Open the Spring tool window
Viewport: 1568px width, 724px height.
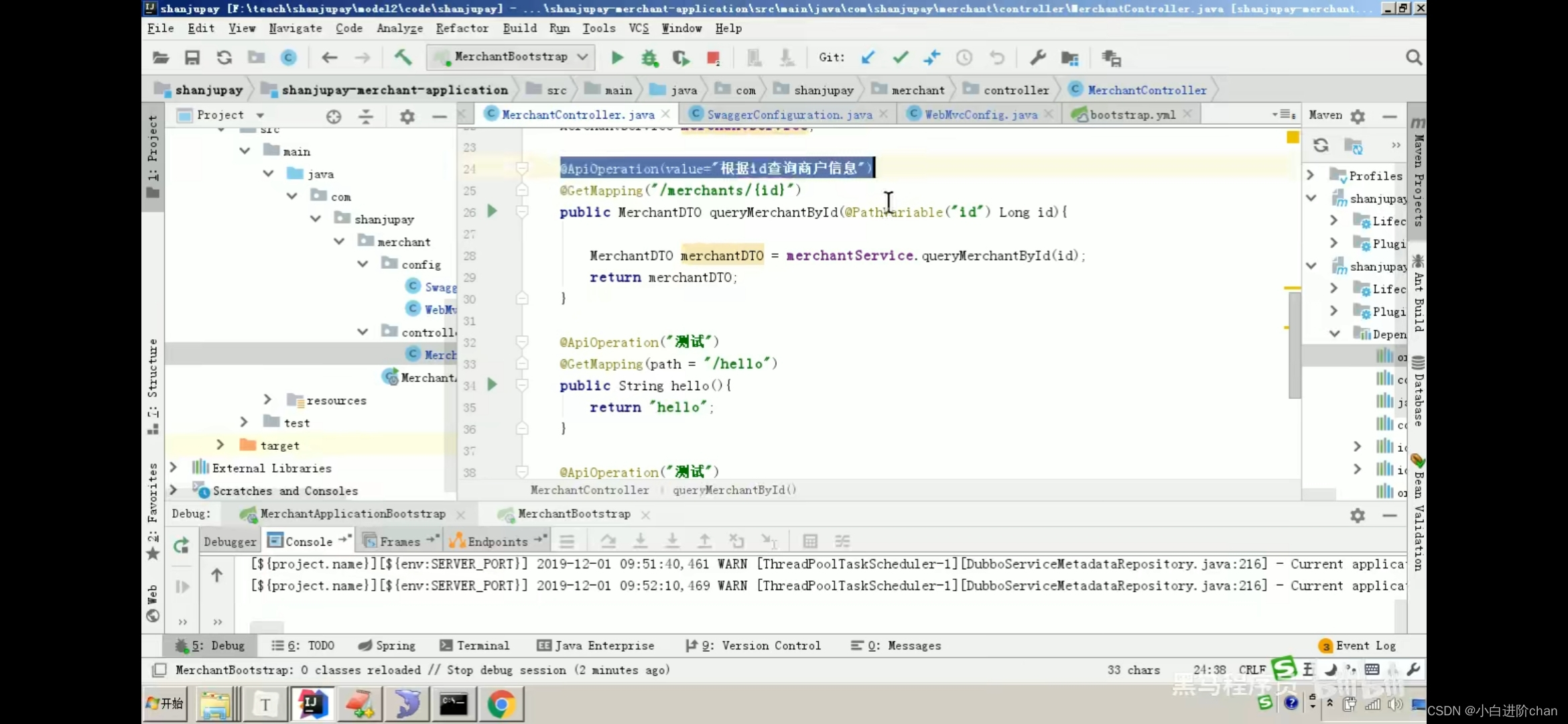coord(387,646)
